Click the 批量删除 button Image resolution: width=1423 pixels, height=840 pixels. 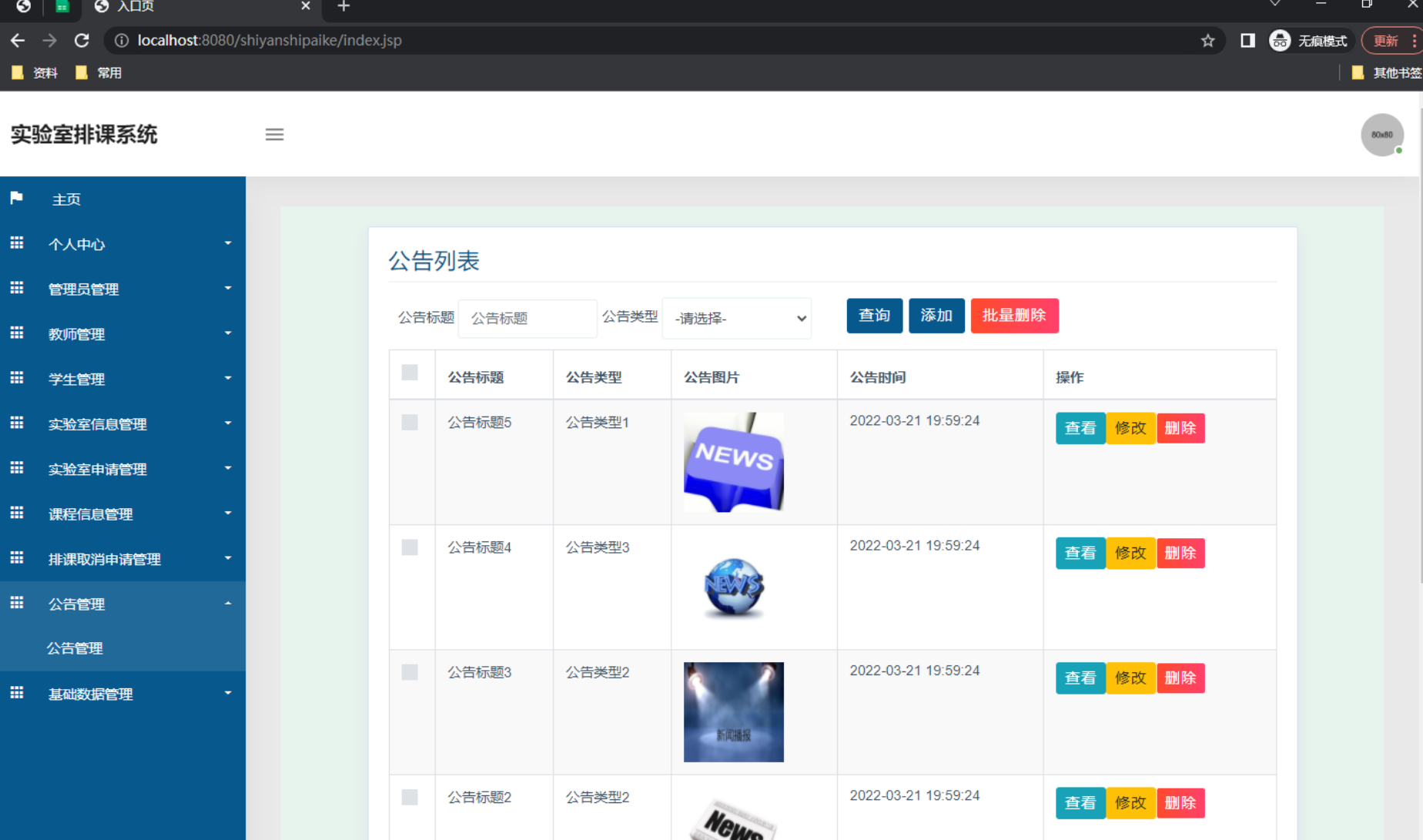[x=1014, y=316]
